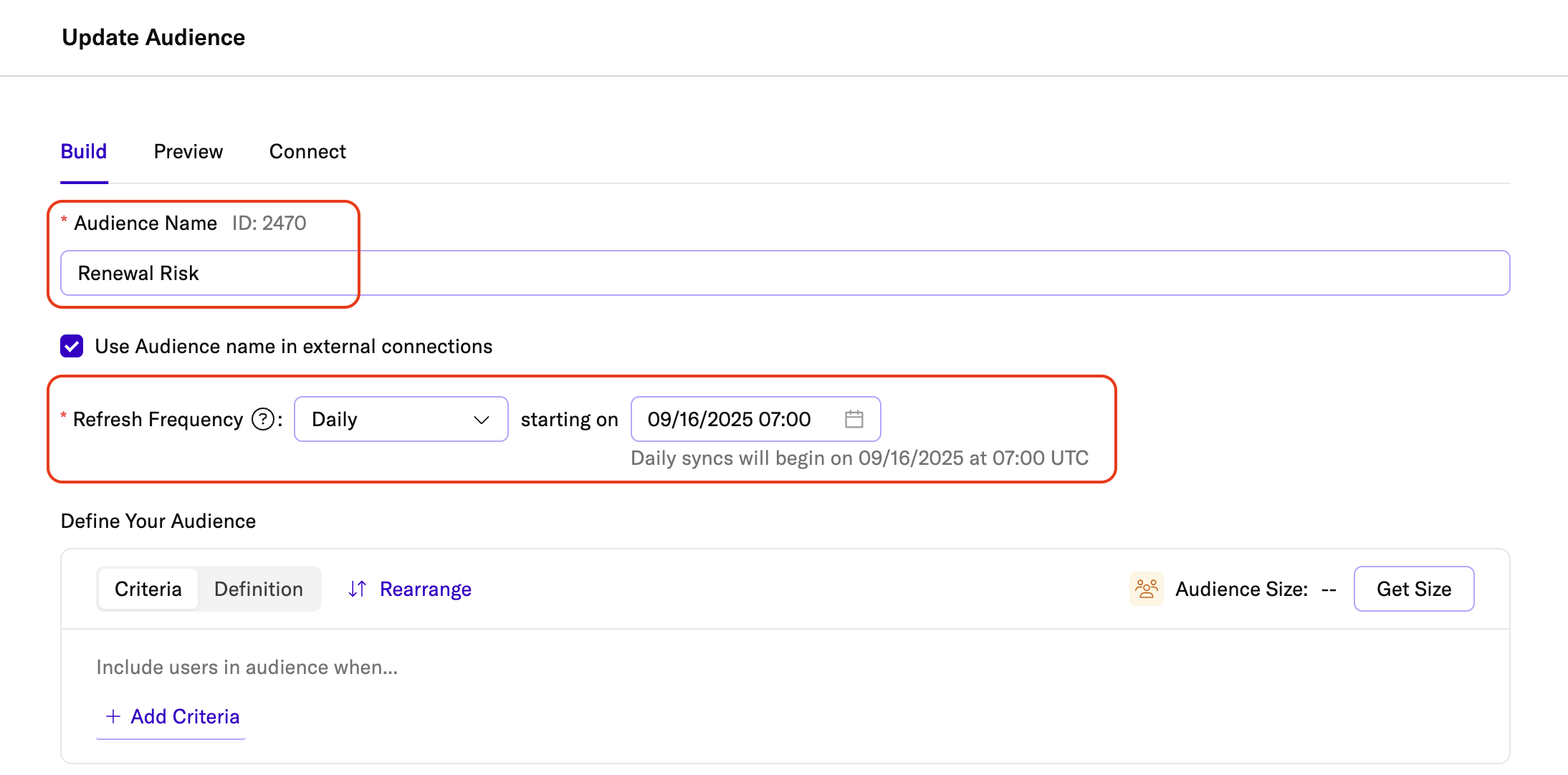Image resolution: width=1568 pixels, height=775 pixels.
Task: Switch to Definition view toggle
Action: pos(259,589)
